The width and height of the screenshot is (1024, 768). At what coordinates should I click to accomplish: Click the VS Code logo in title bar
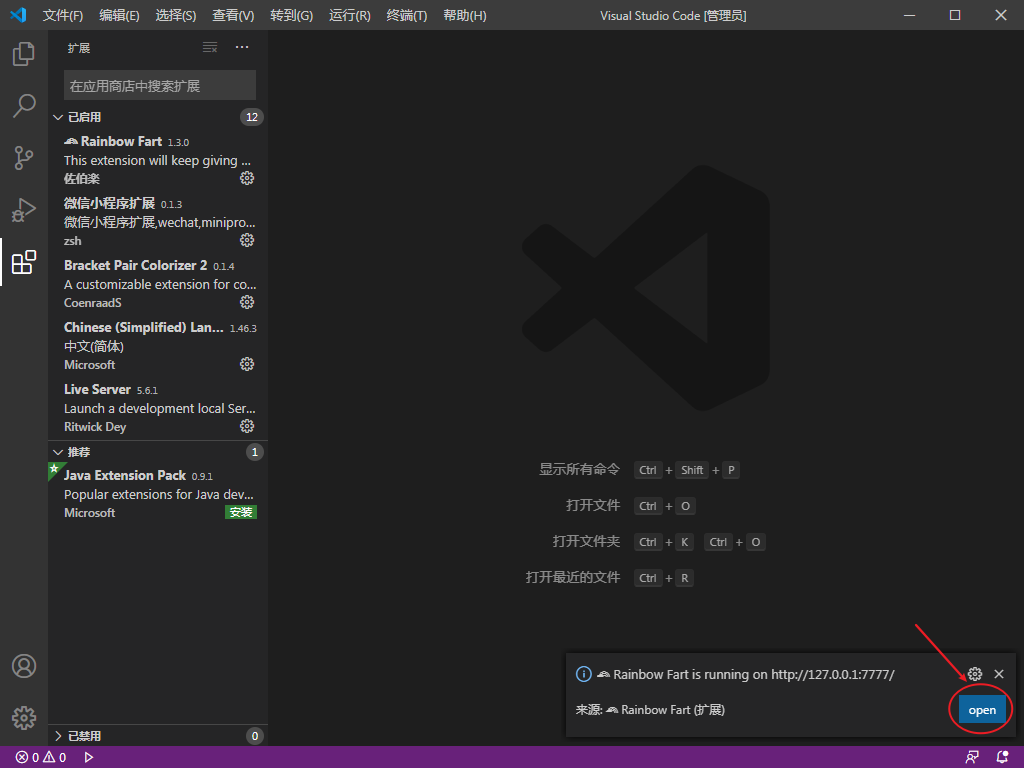pos(18,15)
